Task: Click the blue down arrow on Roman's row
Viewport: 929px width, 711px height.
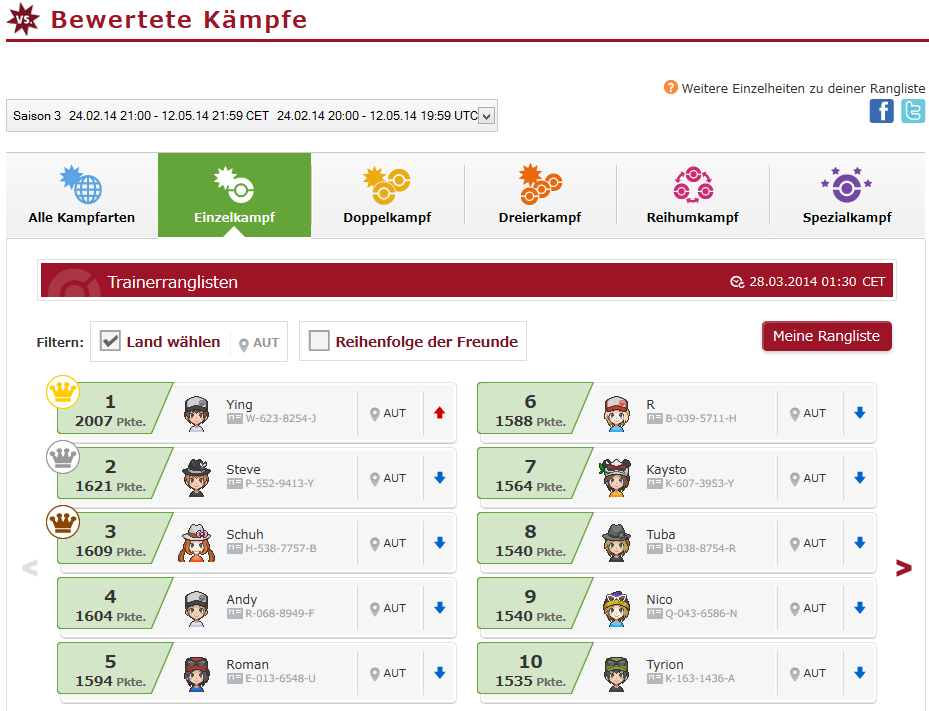Action: coord(440,672)
